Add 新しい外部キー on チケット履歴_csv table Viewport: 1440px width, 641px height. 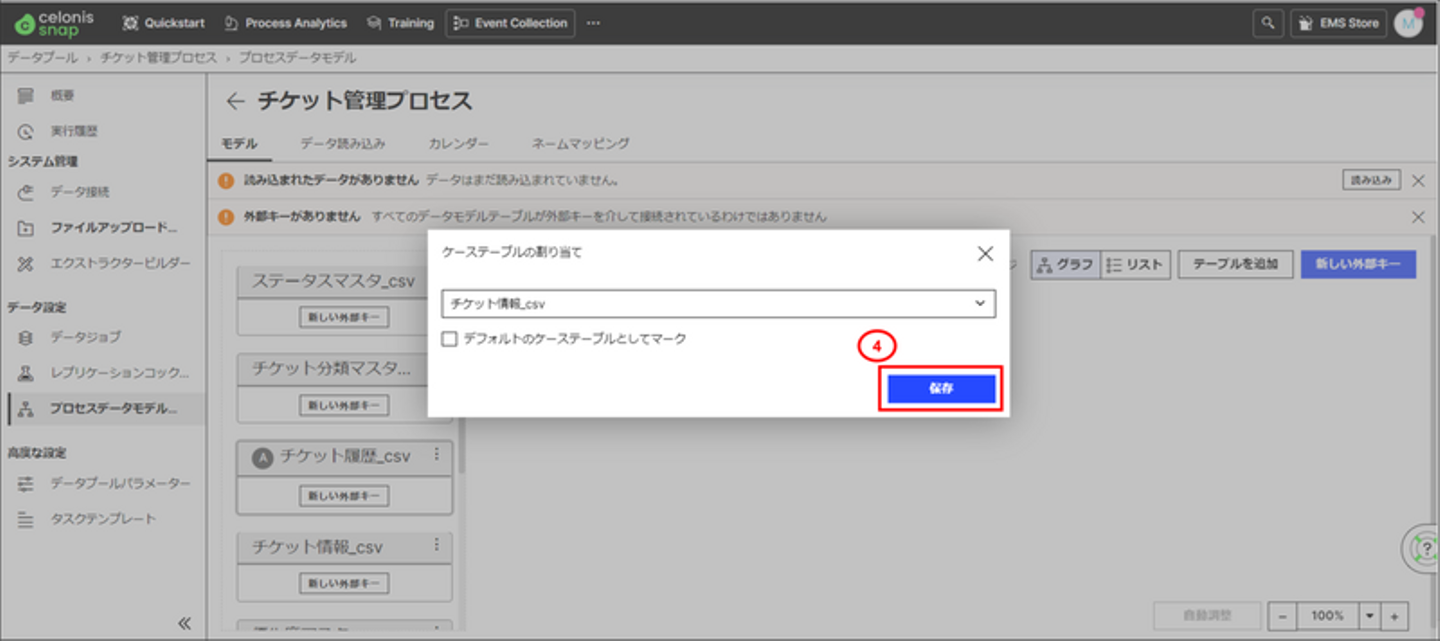pyautogui.click(x=344, y=495)
